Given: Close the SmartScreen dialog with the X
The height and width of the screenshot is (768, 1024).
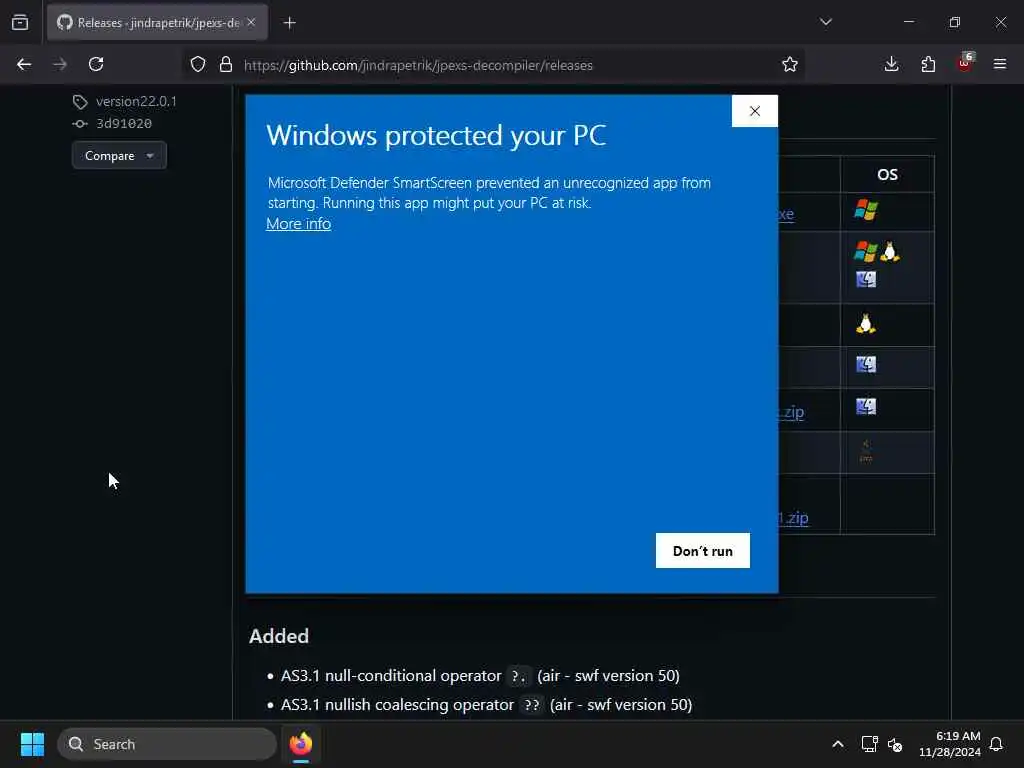Looking at the screenshot, I should [754, 111].
